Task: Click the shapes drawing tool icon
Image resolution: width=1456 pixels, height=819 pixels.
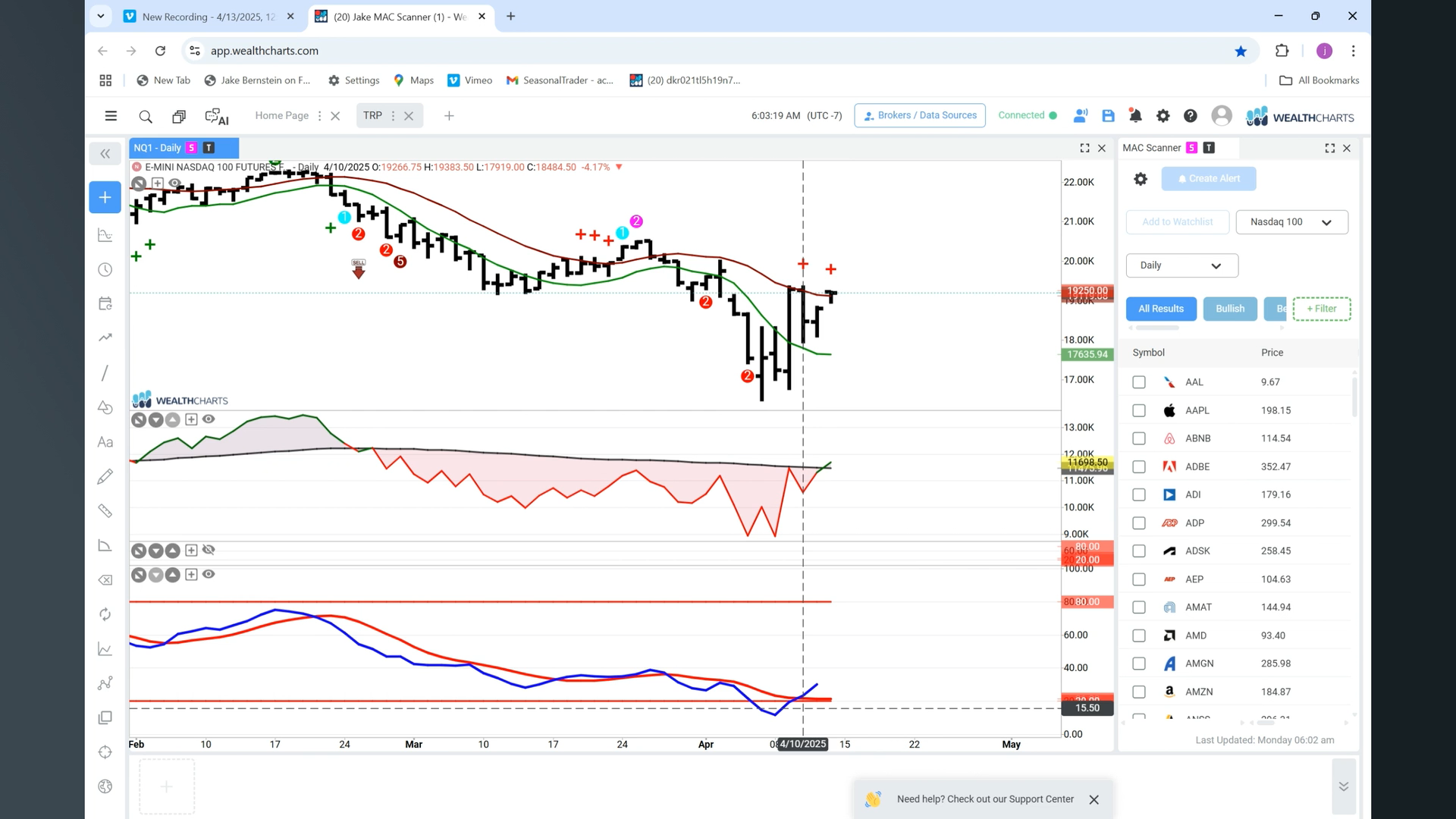Action: [105, 407]
